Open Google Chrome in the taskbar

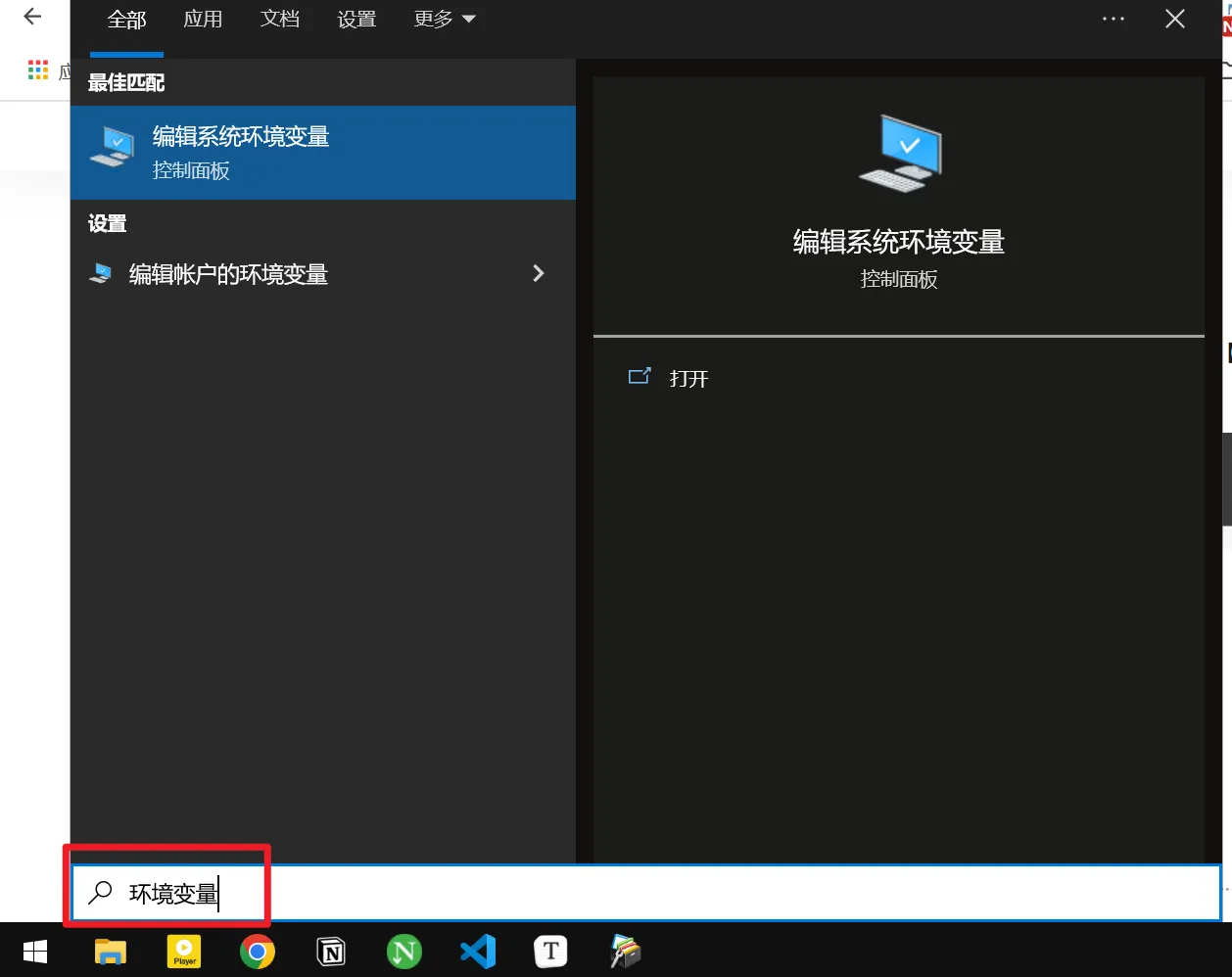258,952
